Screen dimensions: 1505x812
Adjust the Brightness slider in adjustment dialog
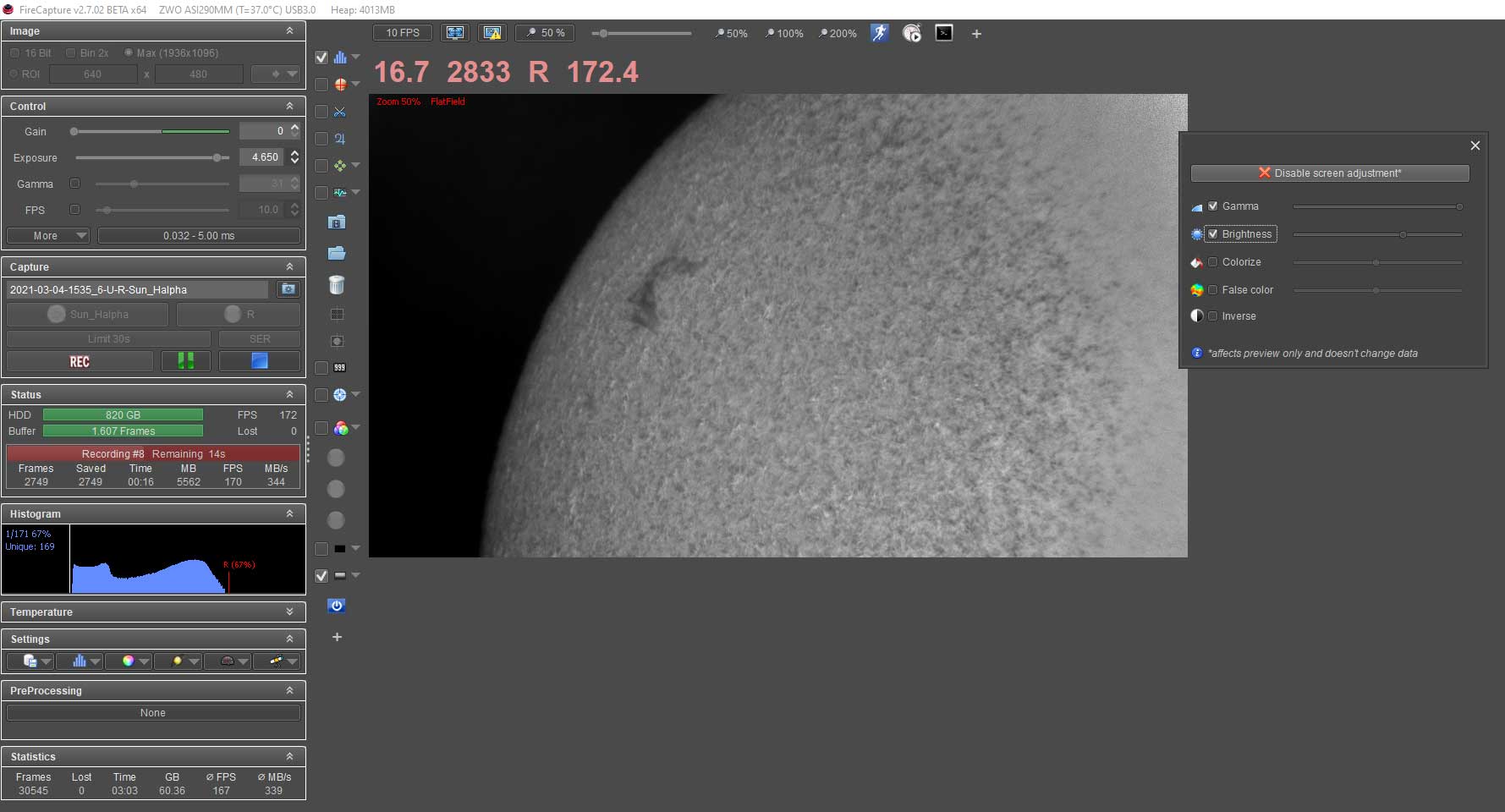(x=1377, y=234)
